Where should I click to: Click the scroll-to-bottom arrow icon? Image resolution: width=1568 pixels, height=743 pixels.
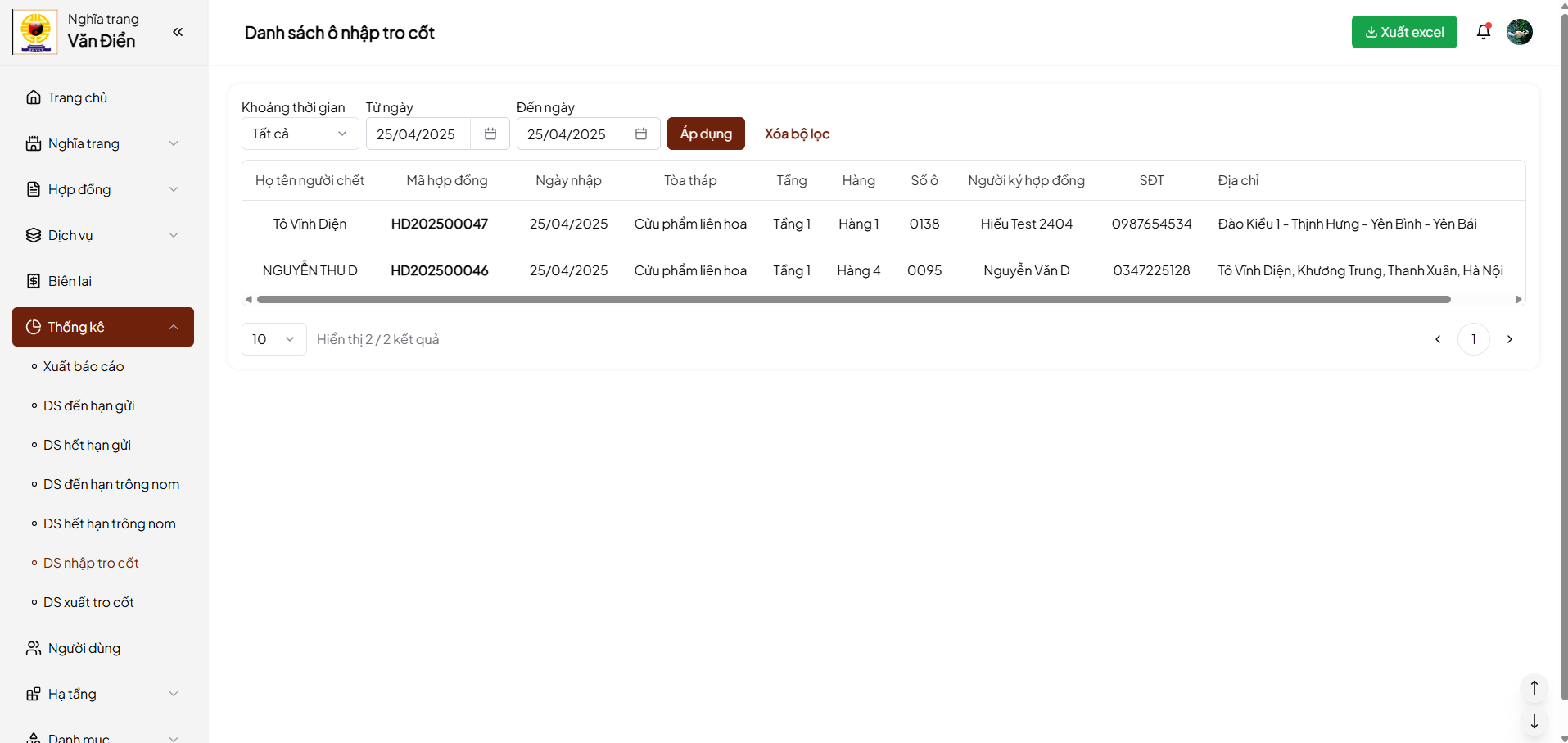click(x=1534, y=721)
